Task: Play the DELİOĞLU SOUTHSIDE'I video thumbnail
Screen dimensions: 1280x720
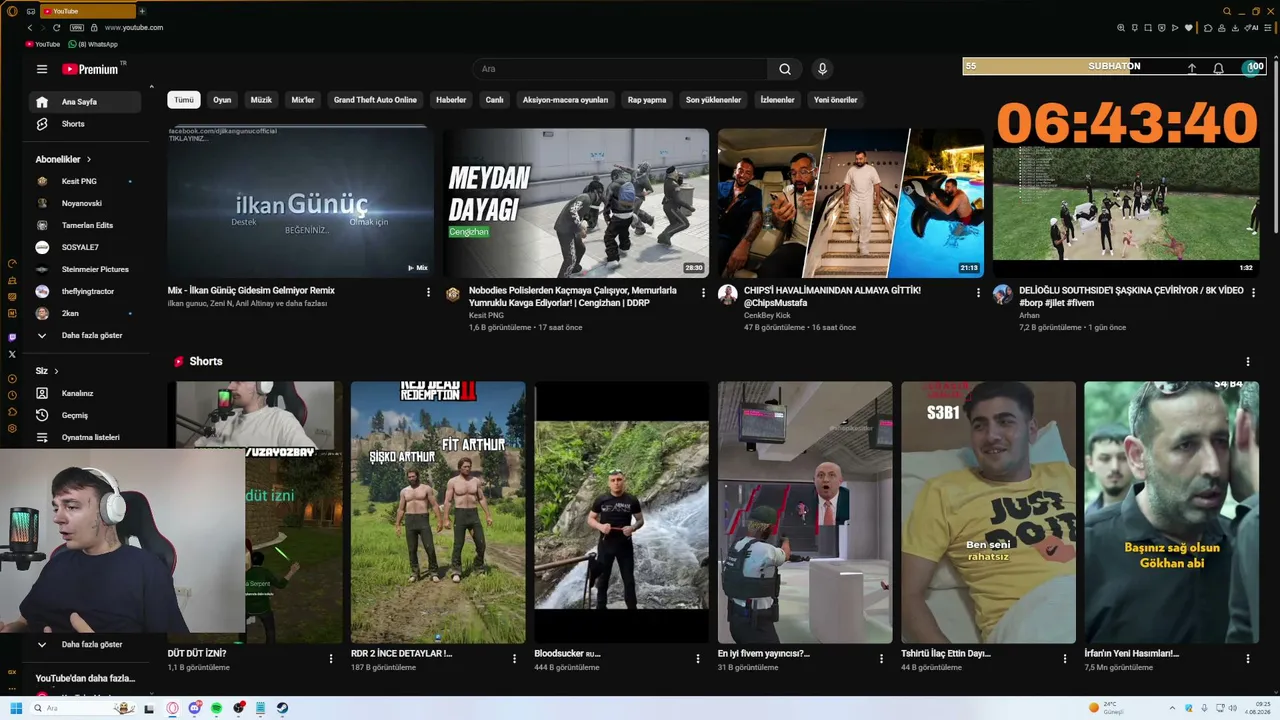Action: pyautogui.click(x=1126, y=203)
